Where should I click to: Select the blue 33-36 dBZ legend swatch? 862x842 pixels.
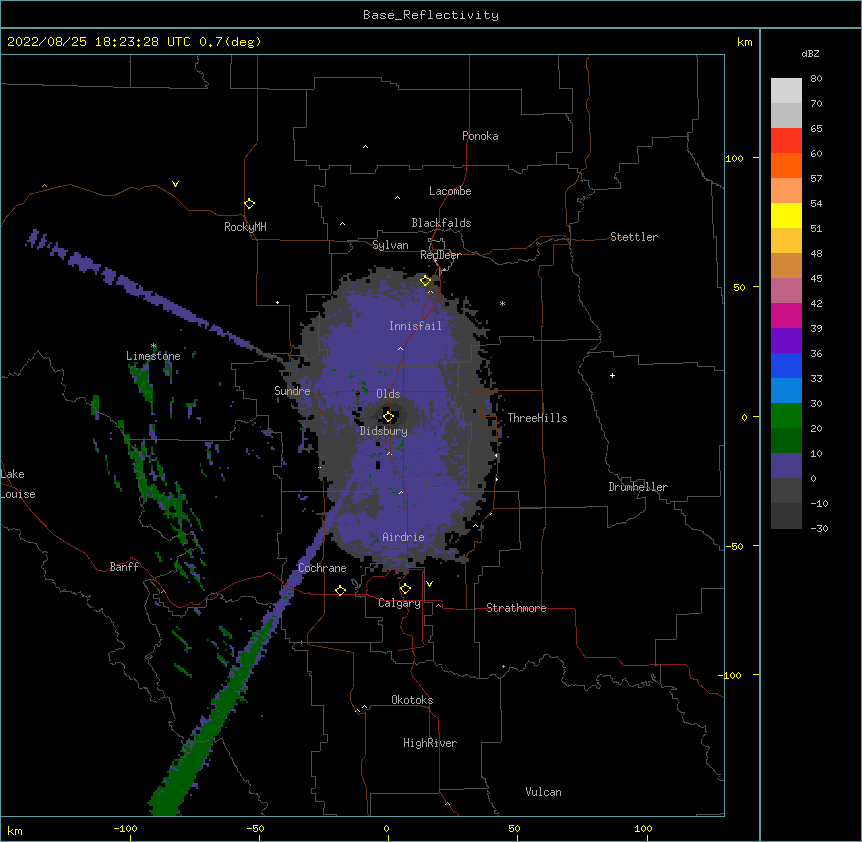click(x=786, y=365)
